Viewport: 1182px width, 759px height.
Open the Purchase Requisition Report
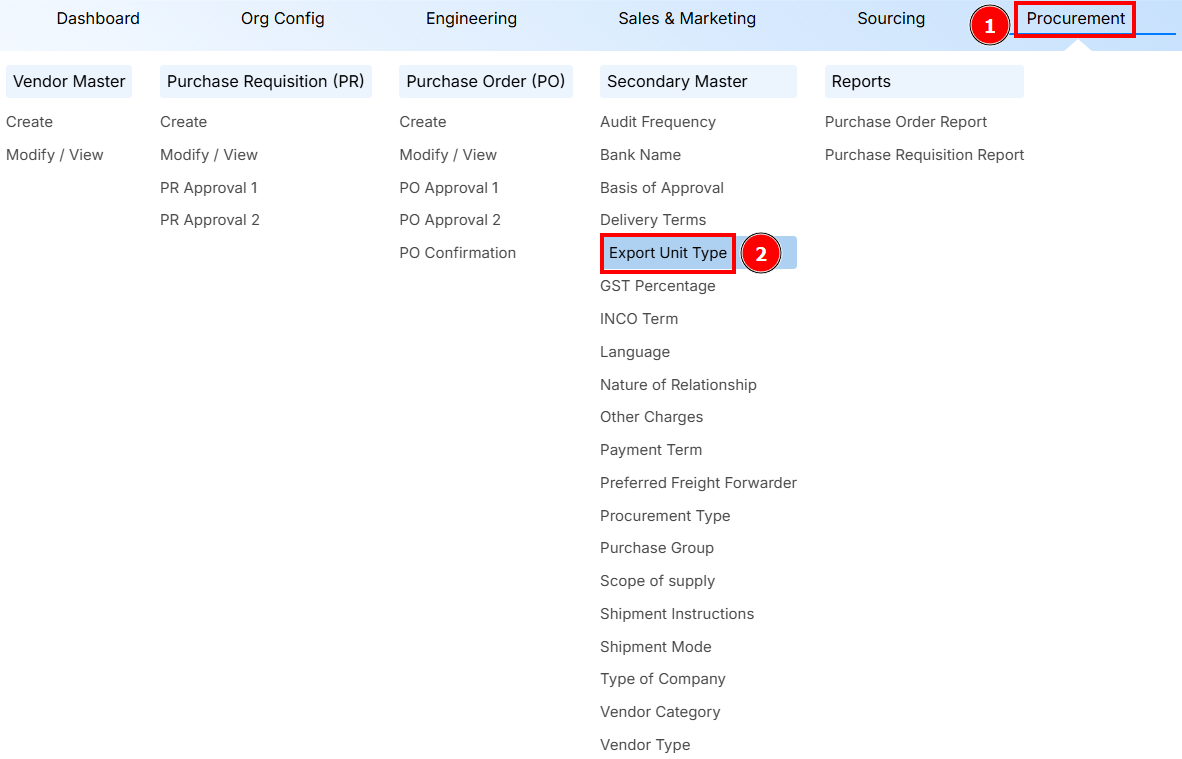pos(924,154)
